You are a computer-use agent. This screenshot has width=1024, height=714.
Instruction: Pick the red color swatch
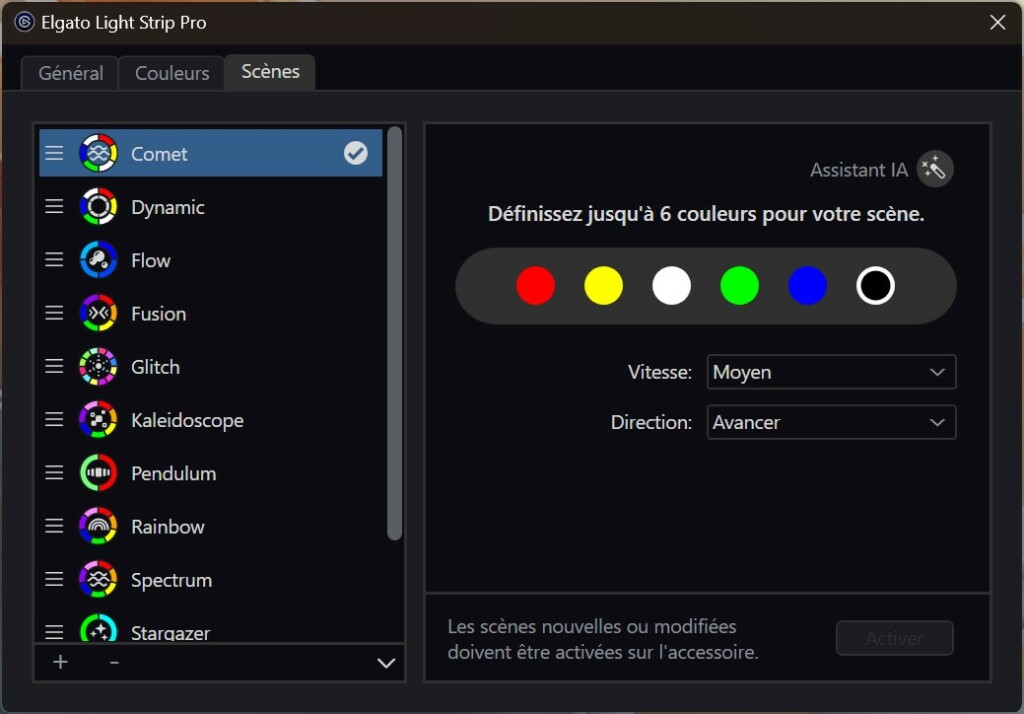point(536,285)
